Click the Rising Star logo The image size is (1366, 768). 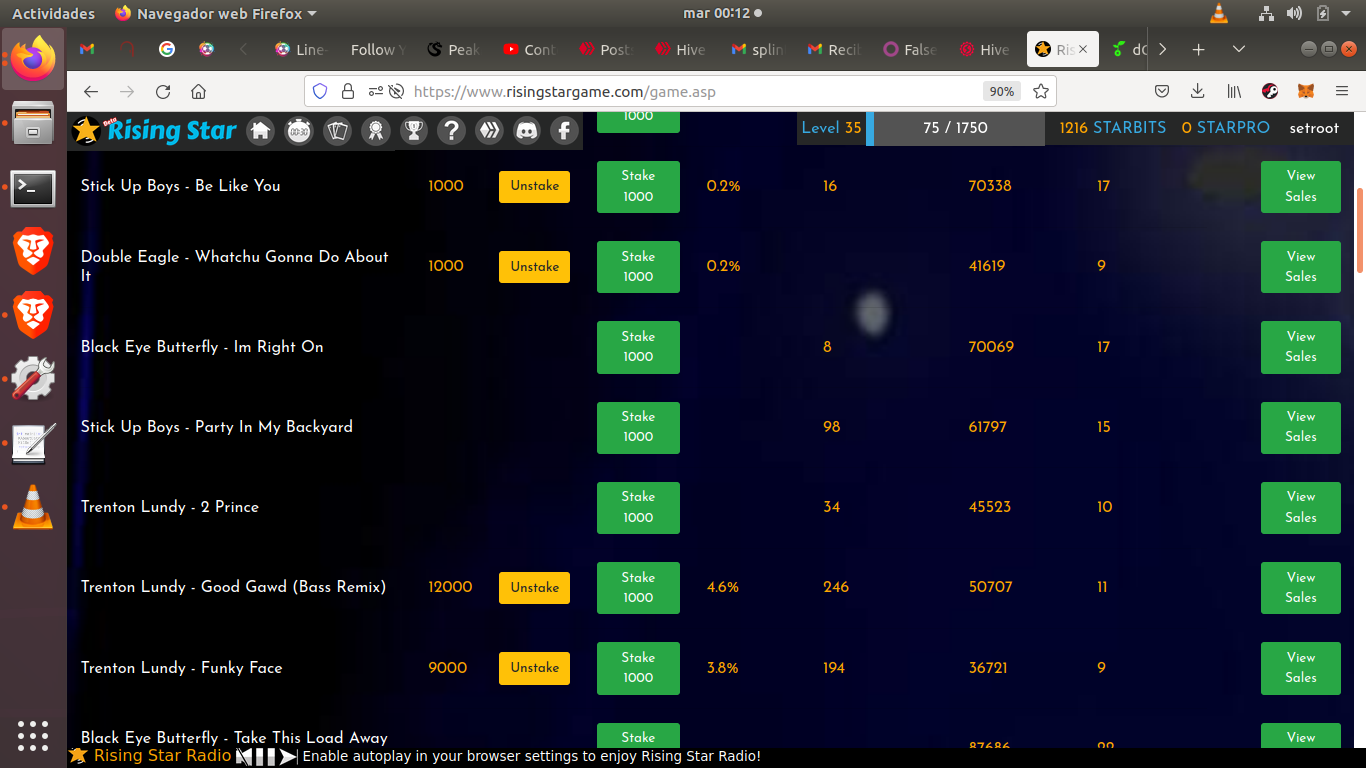pos(155,130)
